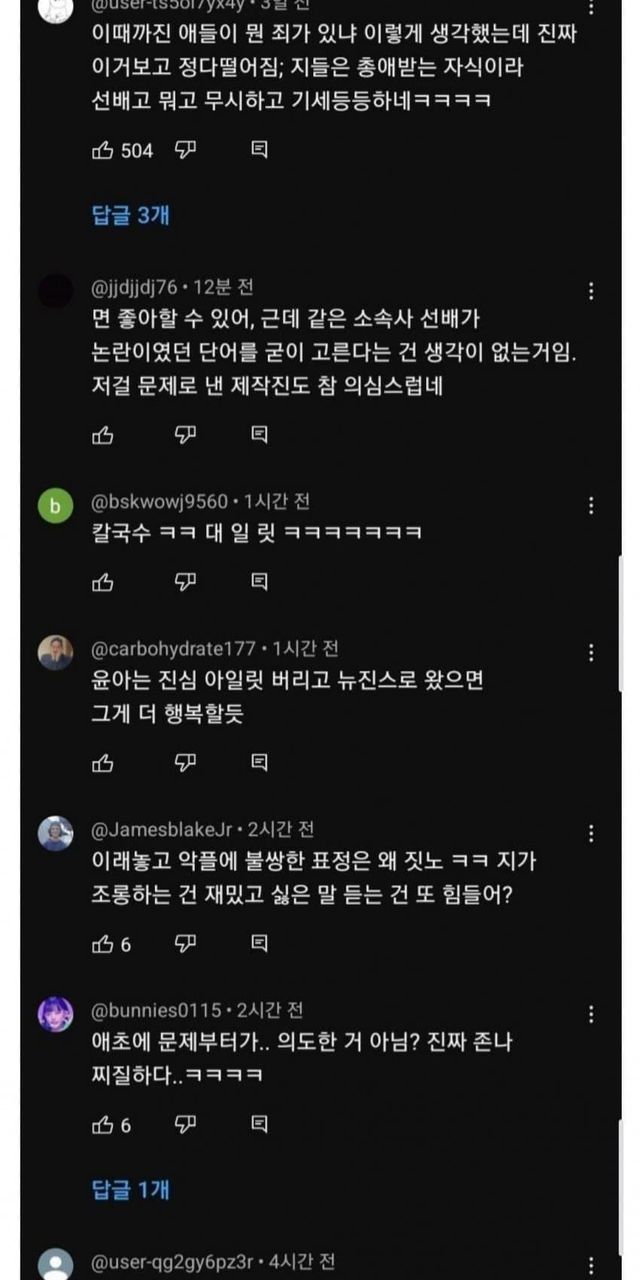The width and height of the screenshot is (640, 1280).
Task: Click the green 'b' profile avatar
Action: (55, 507)
